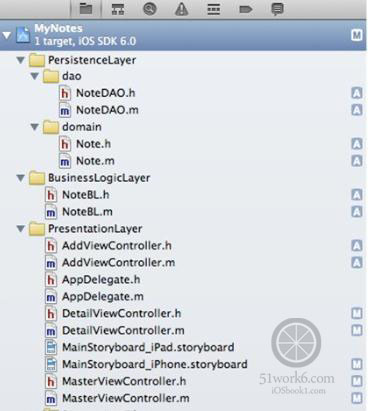Click the M status badge beside MasterViewController.m
The image size is (368, 411).
357,398
